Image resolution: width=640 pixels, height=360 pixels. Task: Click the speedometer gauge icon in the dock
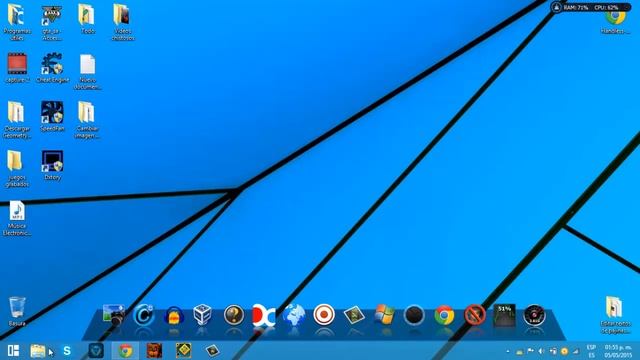(x=534, y=315)
